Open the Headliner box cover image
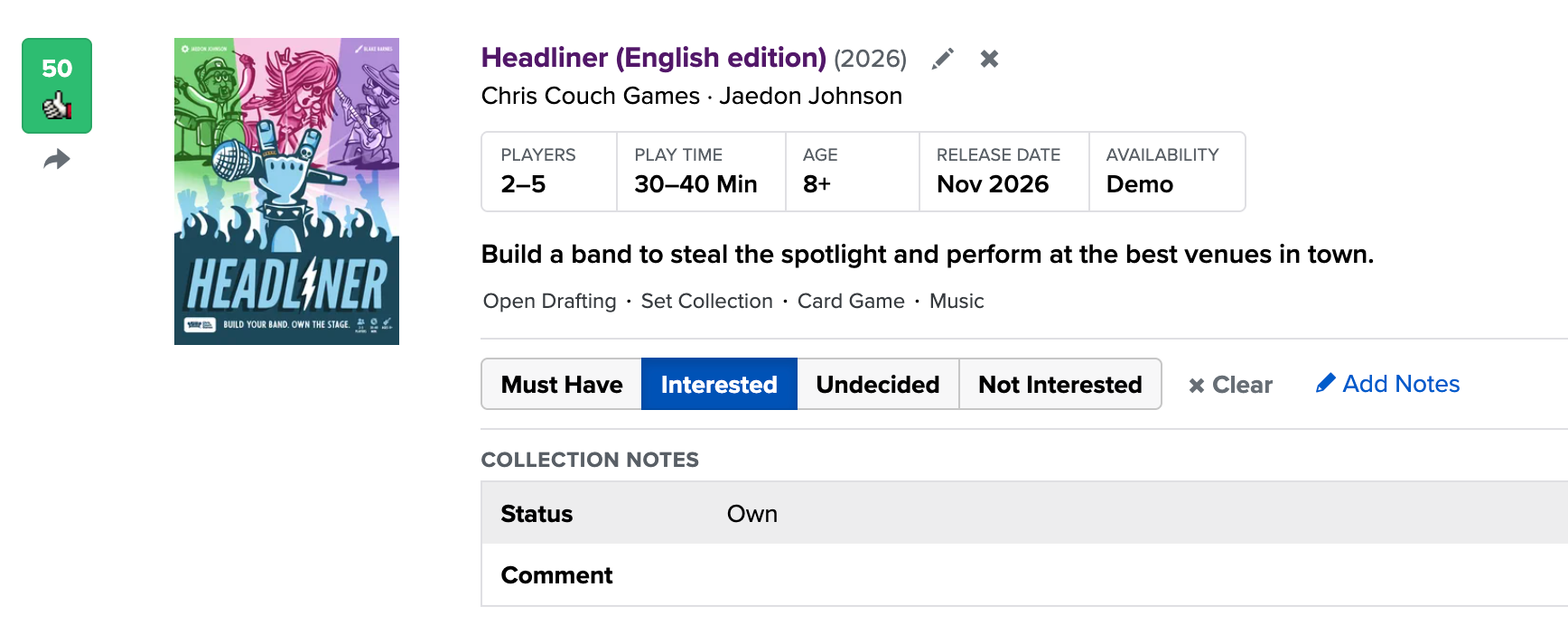The height and width of the screenshot is (643, 1568). coord(286,191)
